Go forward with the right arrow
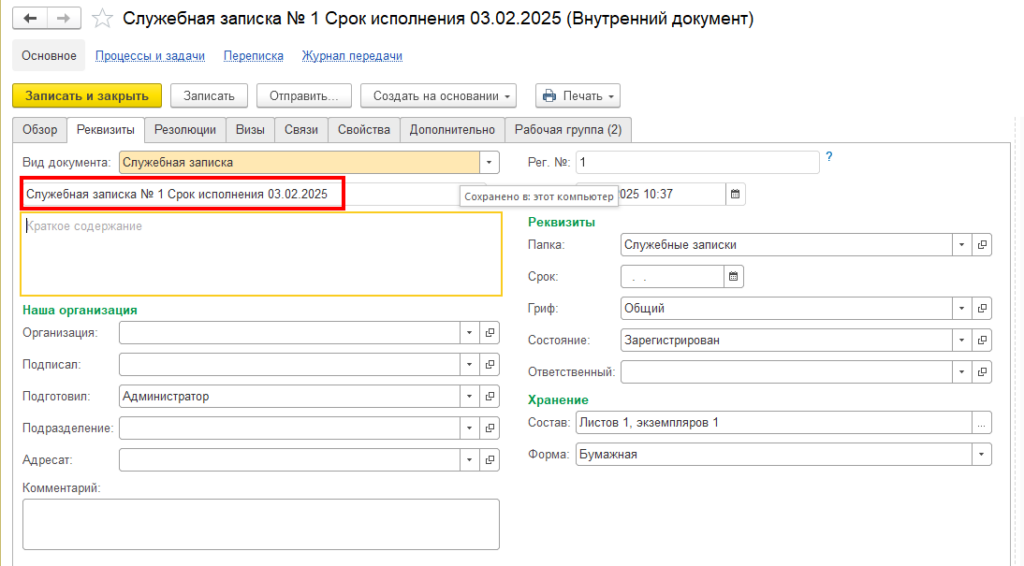The width and height of the screenshot is (1024, 566). (63, 18)
